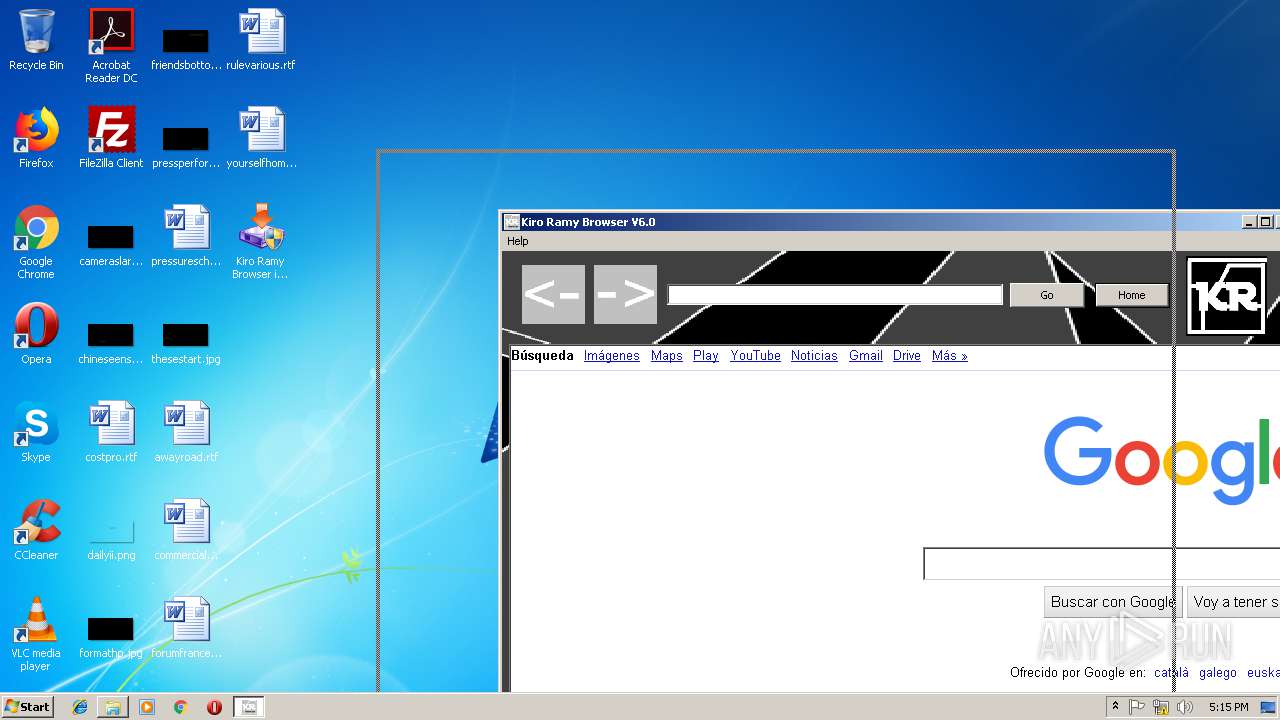This screenshot has width=1280, height=720.
Task: Launch FileZilla Client shortcut
Action: click(111, 138)
